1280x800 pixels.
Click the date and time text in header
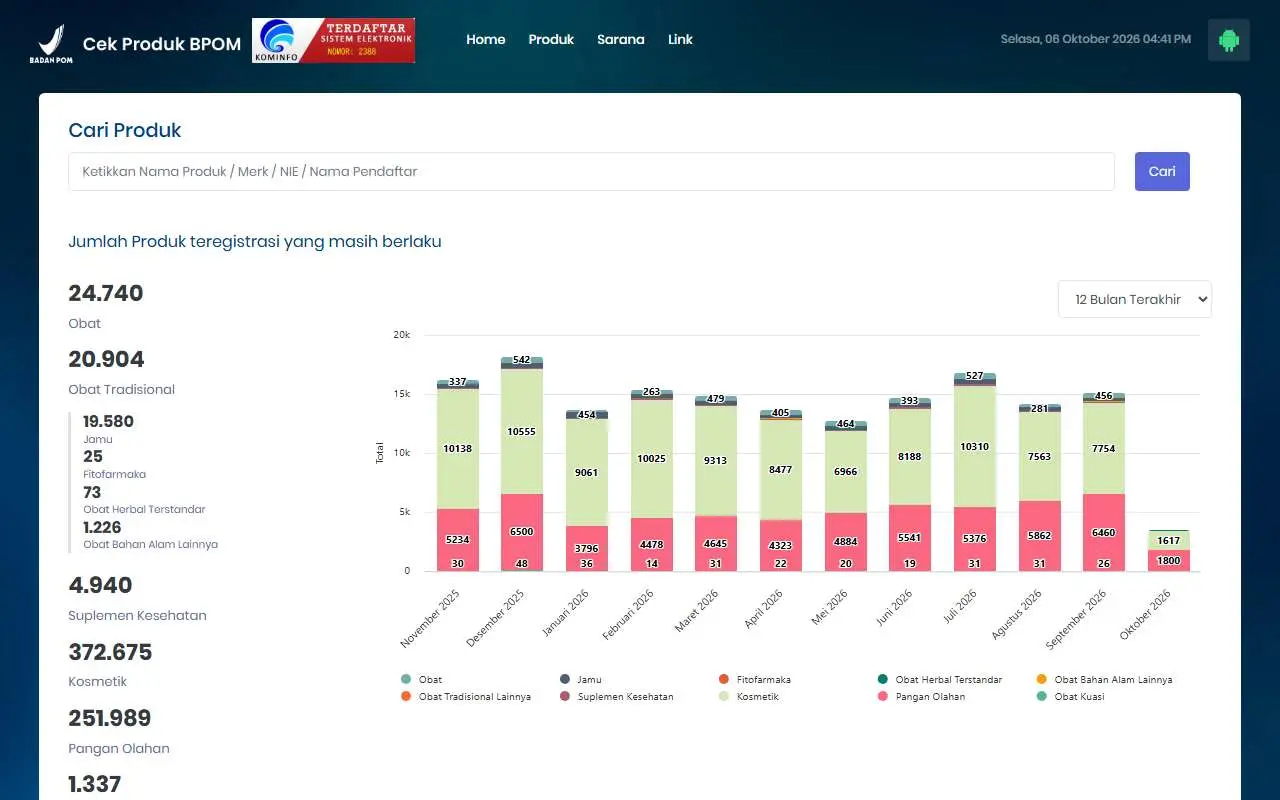(x=1096, y=39)
